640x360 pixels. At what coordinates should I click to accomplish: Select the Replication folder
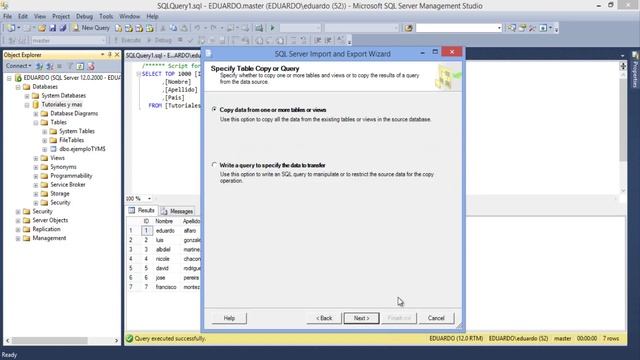46,229
